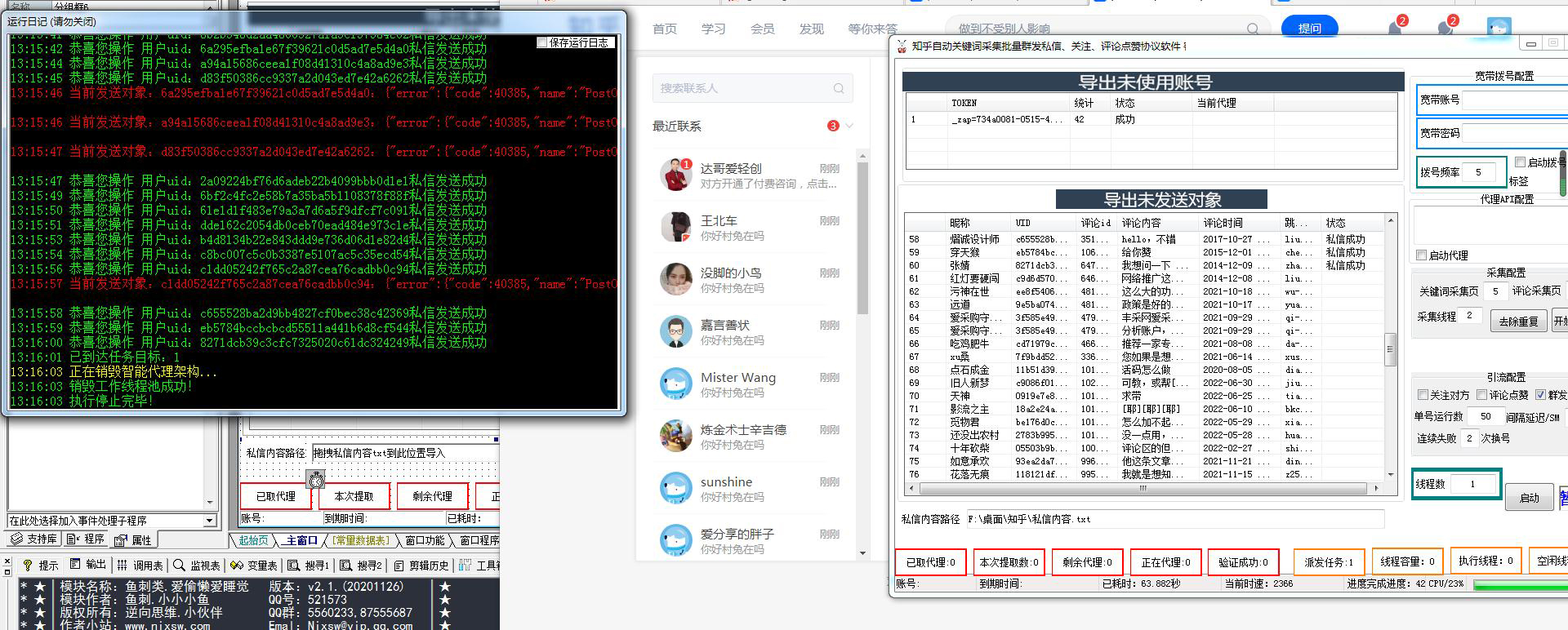The height and width of the screenshot is (630, 1568).
Task: Click the 私信内容路径 path field
Action: coord(1175,519)
